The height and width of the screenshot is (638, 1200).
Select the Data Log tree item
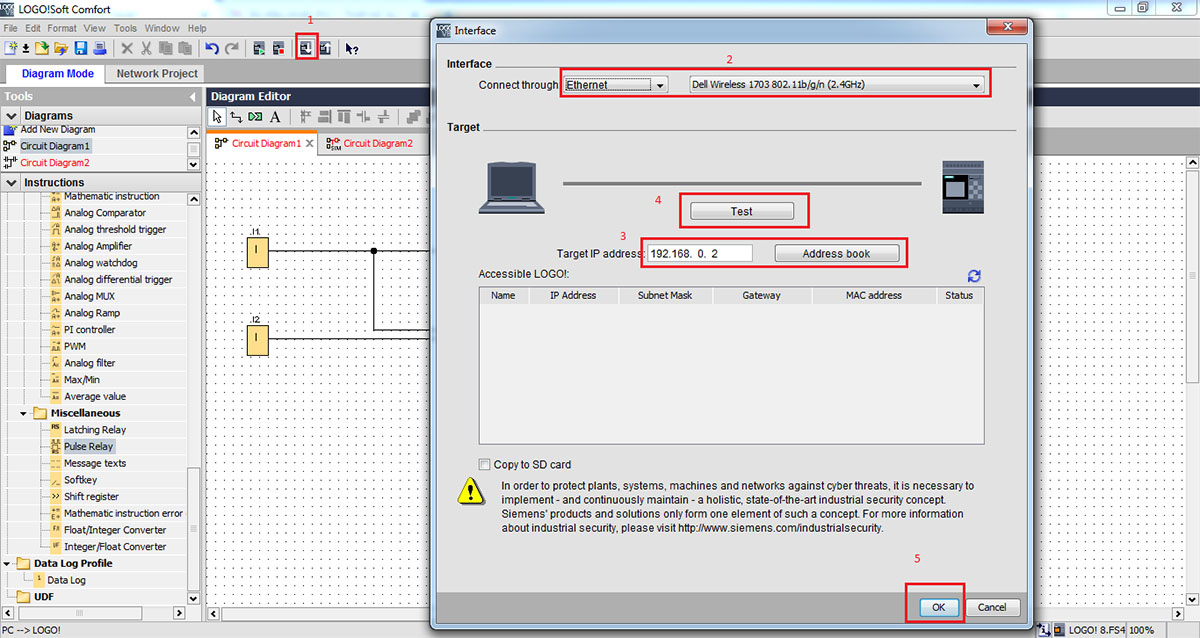tap(66, 580)
